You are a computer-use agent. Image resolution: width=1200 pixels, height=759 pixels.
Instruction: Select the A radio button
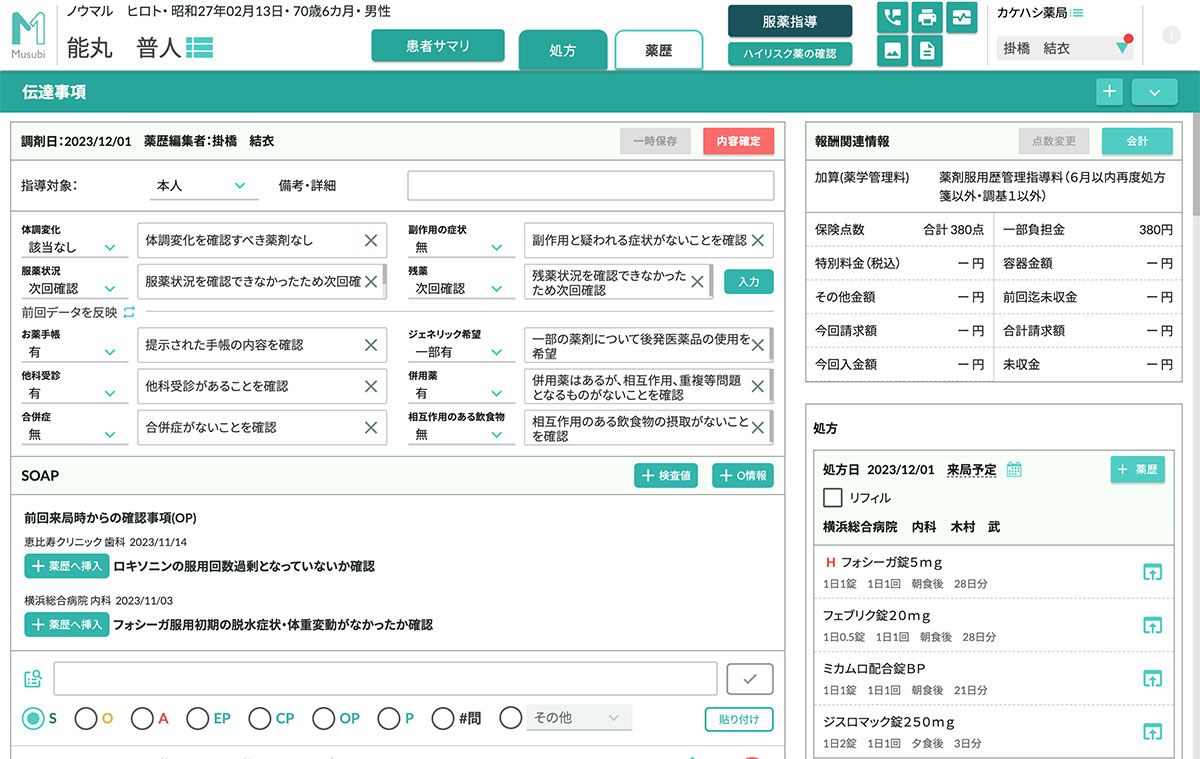click(x=142, y=718)
